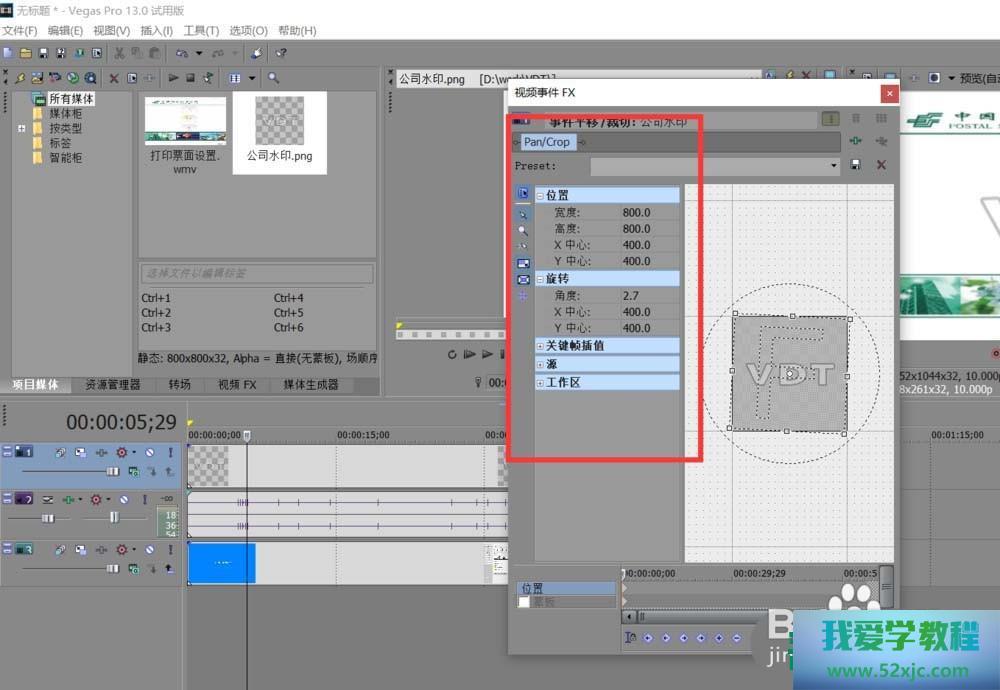Collapse the 位置 property group
The height and width of the screenshot is (690, 1000).
tap(540, 196)
